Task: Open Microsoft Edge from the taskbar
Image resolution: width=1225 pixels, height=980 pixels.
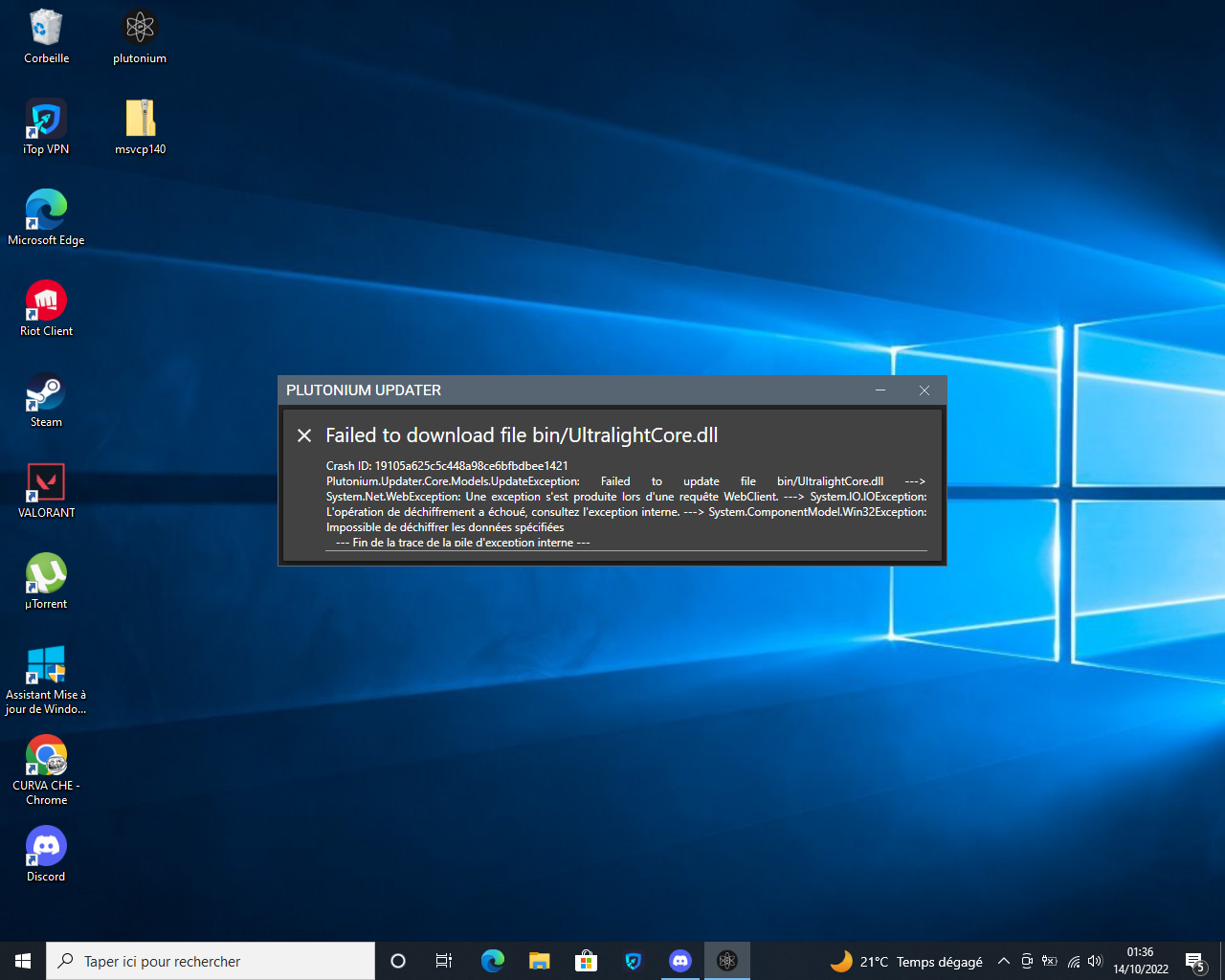Action: pos(493,961)
